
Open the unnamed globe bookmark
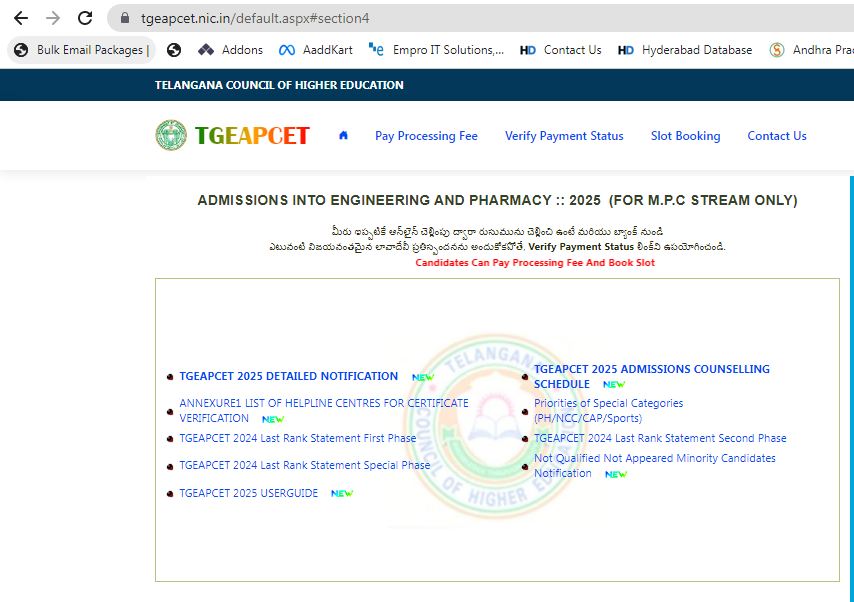[174, 50]
